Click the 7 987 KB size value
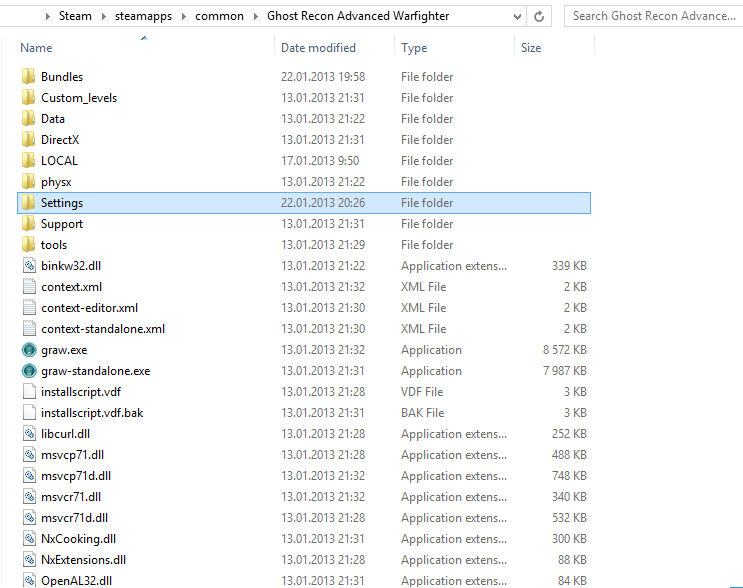This screenshot has height=588, width=743. pyautogui.click(x=564, y=371)
